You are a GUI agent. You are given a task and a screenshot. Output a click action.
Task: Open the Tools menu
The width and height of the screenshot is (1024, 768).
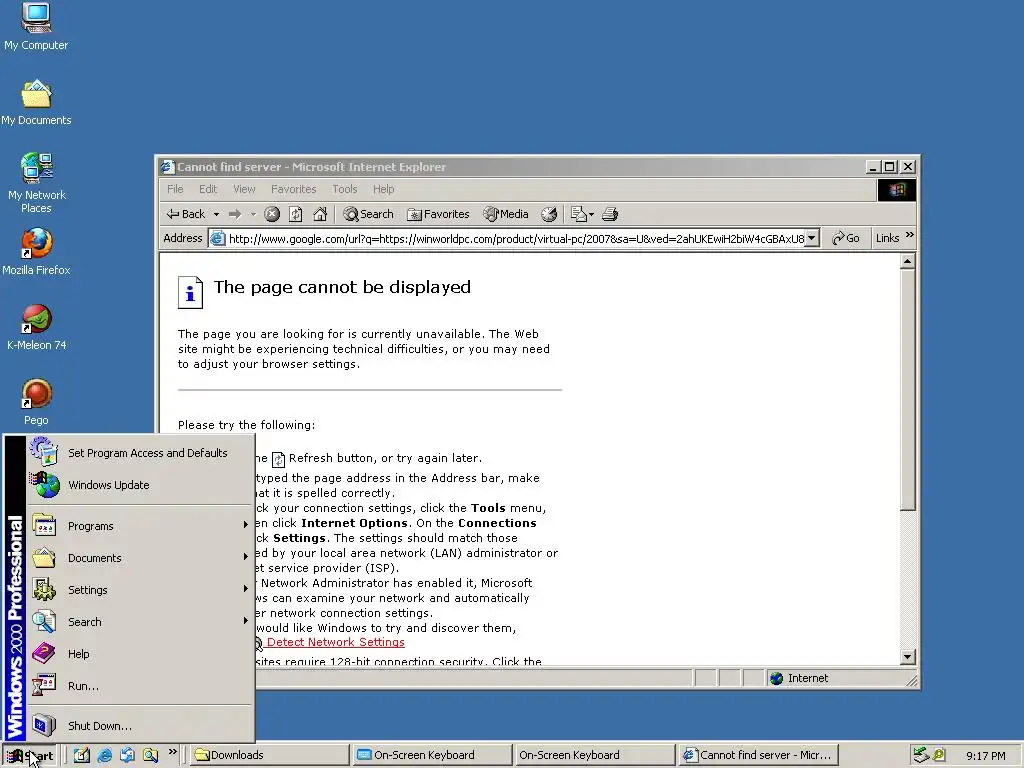coord(344,189)
